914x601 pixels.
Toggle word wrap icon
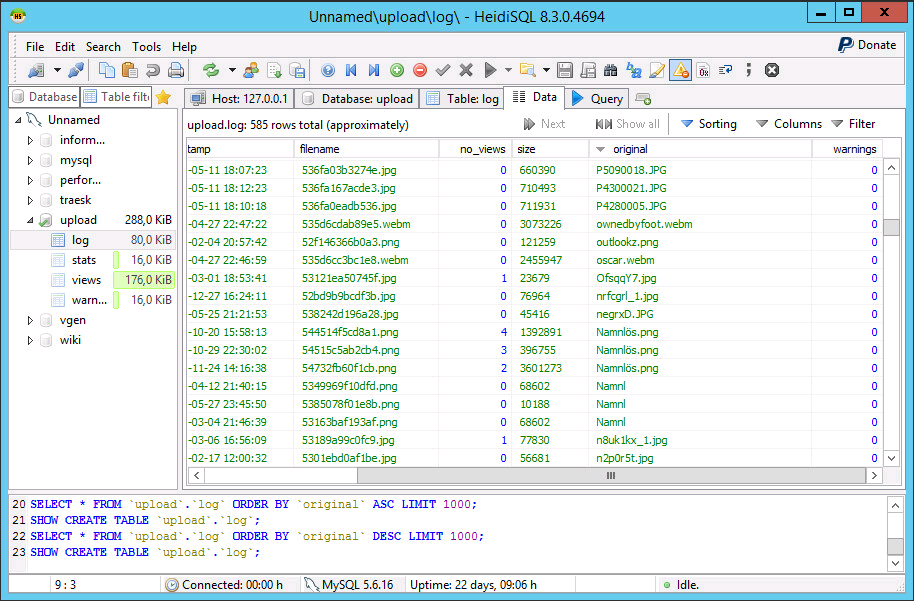coord(726,71)
